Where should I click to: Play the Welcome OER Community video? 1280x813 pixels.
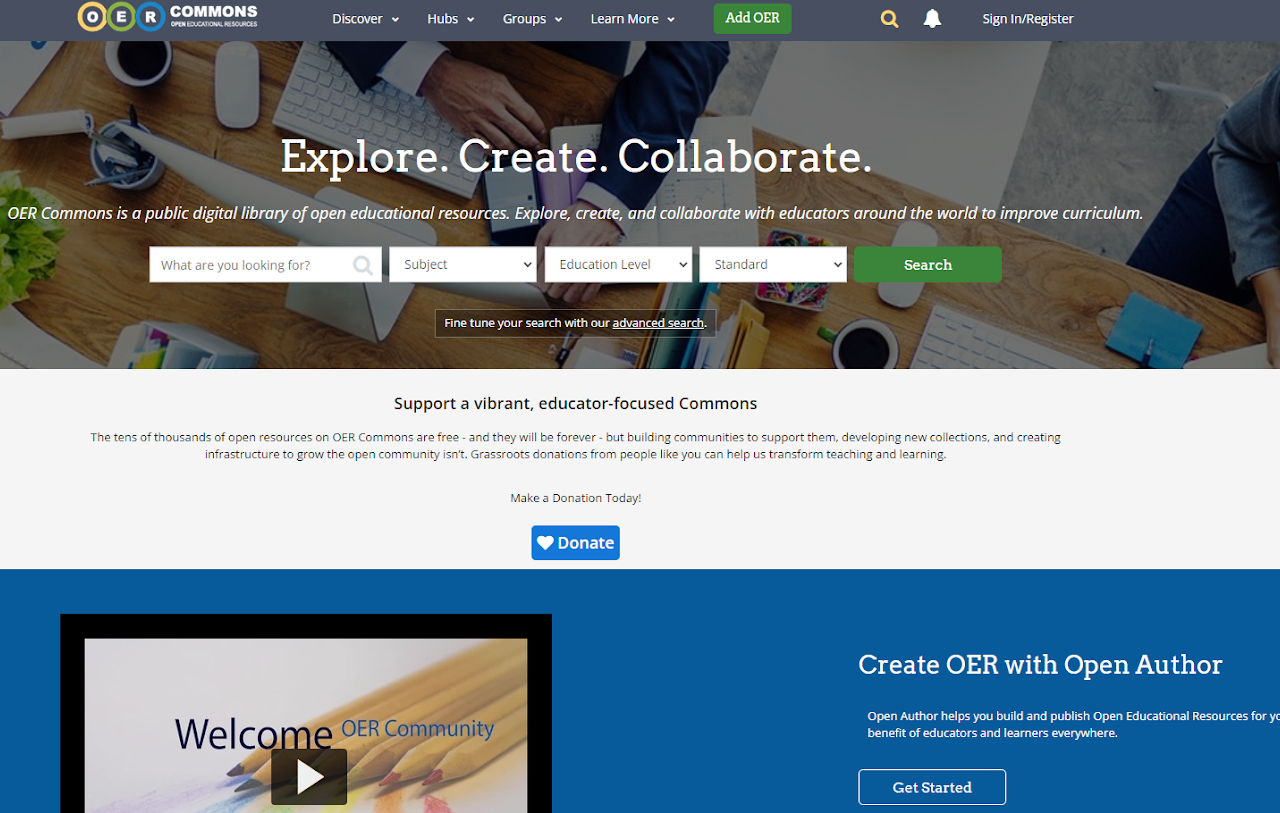pyautogui.click(x=309, y=777)
